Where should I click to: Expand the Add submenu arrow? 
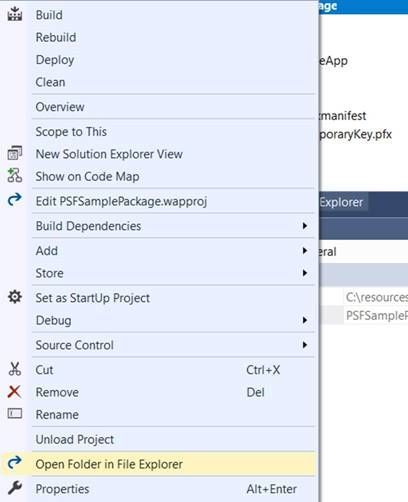pos(304,250)
